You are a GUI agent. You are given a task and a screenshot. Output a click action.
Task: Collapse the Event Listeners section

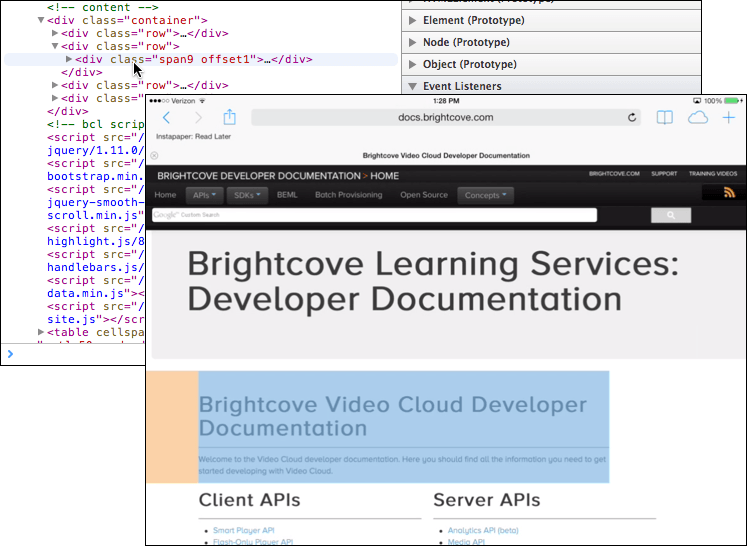[x=414, y=86]
